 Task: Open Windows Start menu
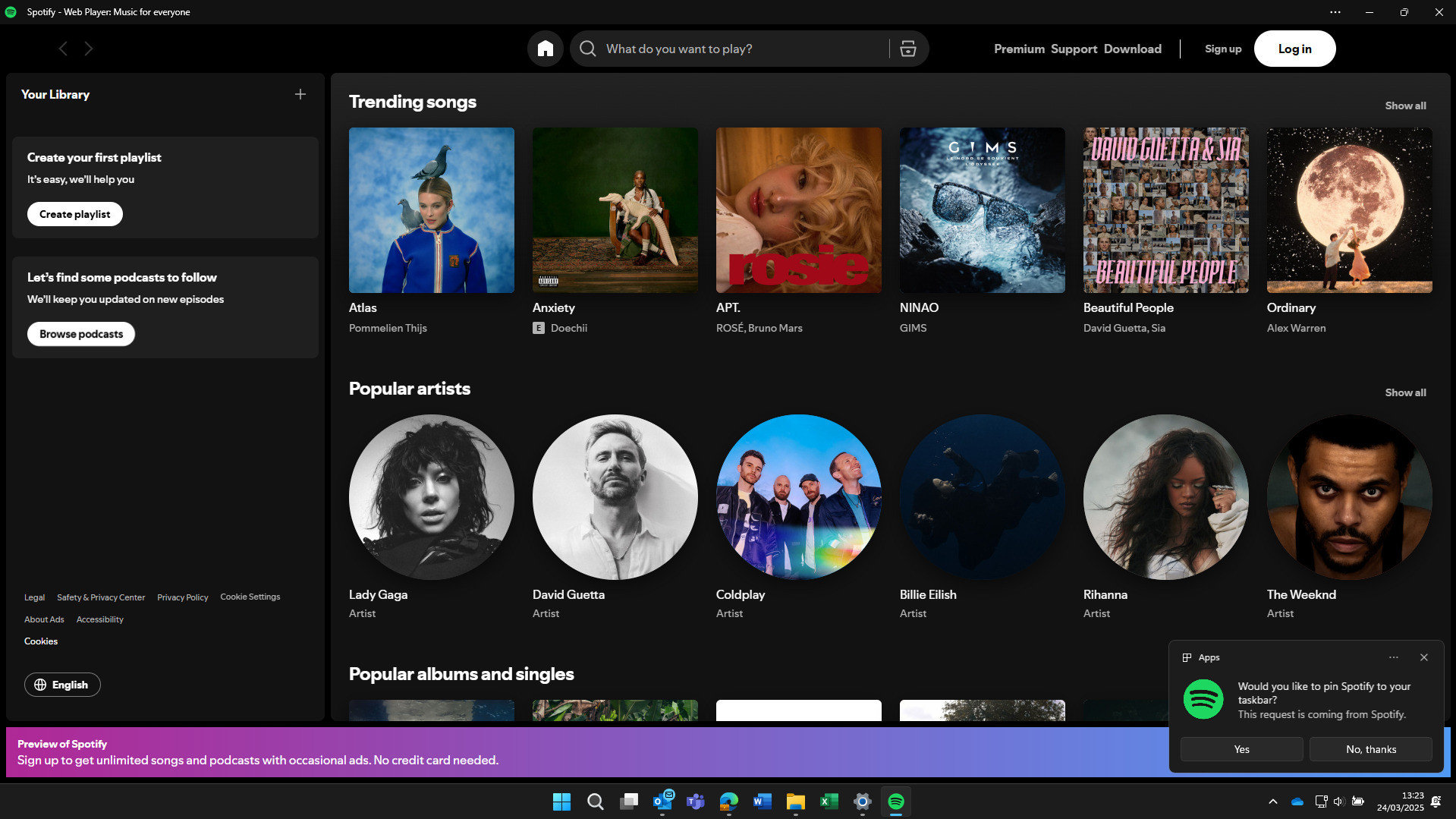561,802
